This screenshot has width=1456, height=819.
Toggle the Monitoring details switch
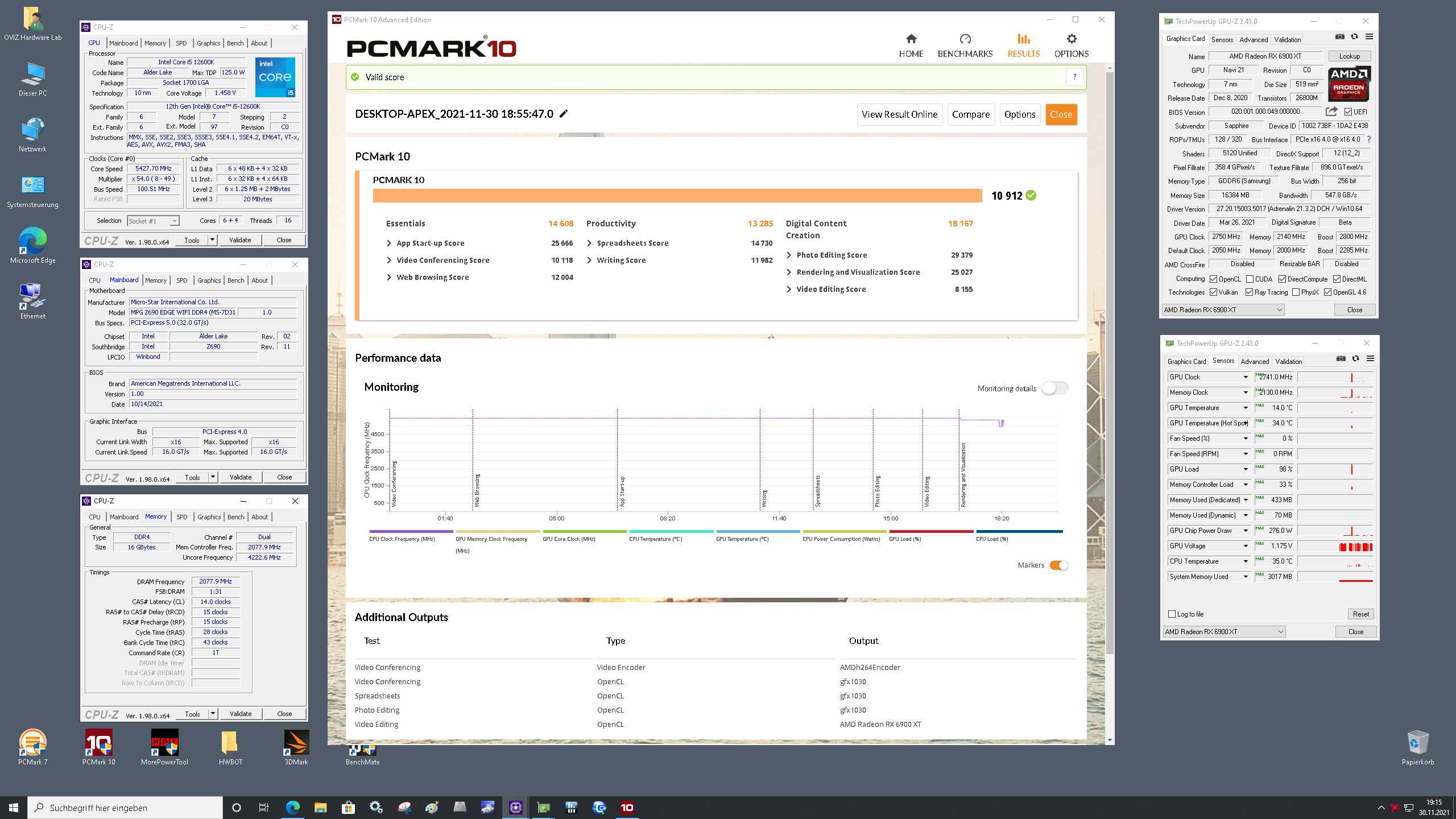coord(1055,388)
